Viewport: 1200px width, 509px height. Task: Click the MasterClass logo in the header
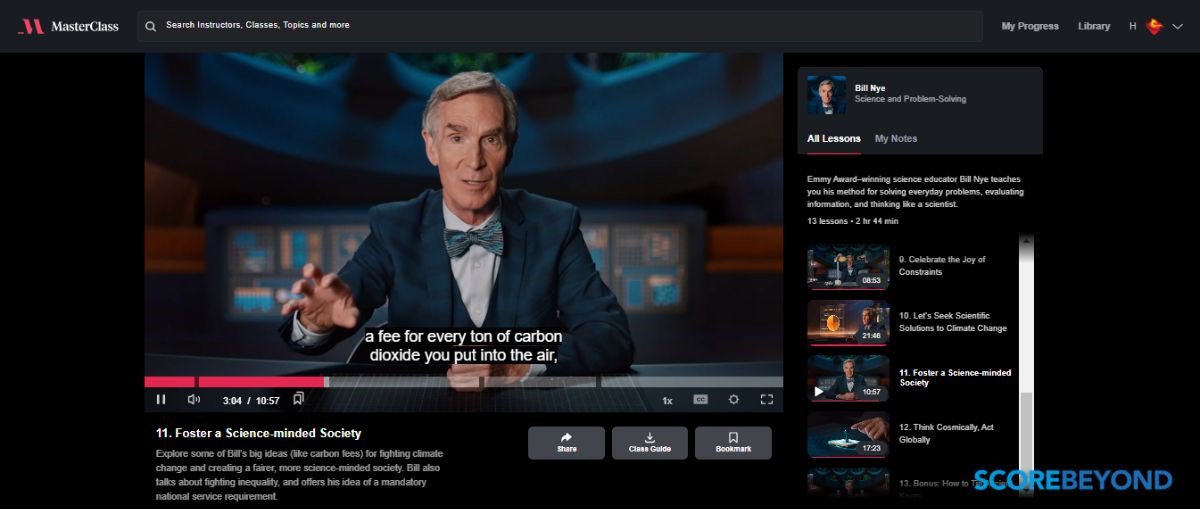pos(68,26)
